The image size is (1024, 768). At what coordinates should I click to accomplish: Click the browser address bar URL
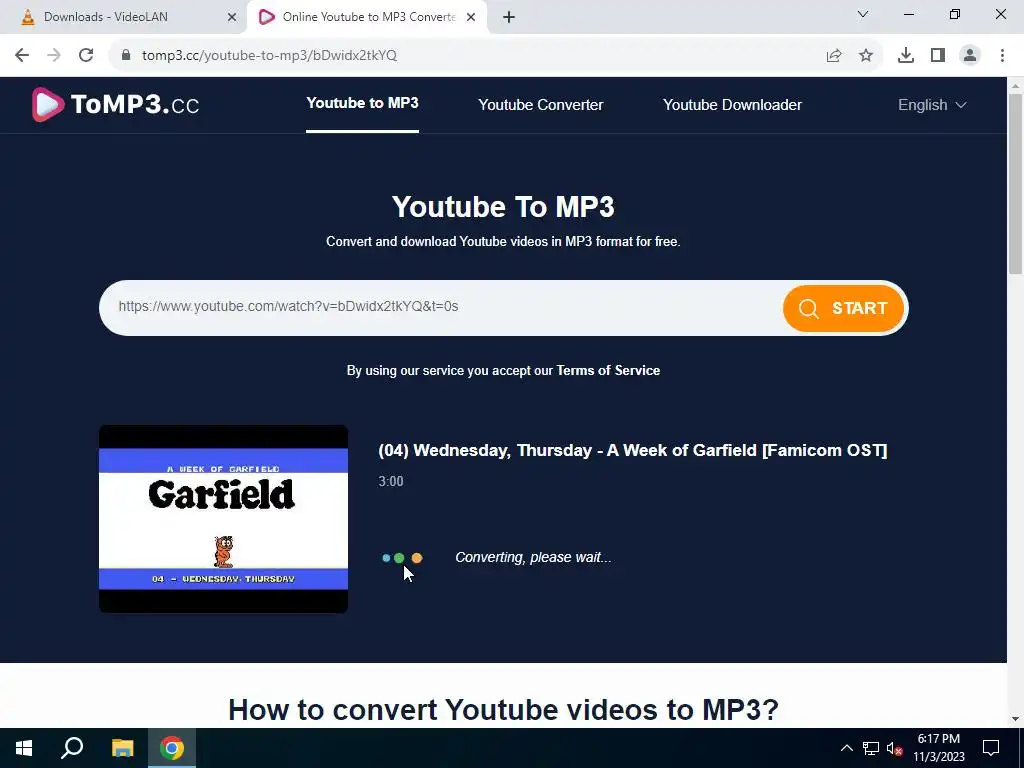(269, 56)
